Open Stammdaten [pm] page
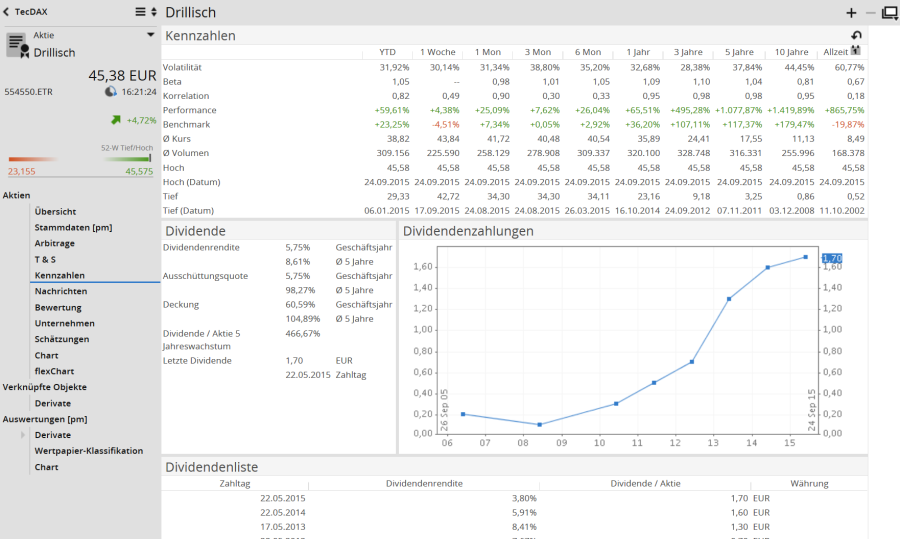900x539 pixels. point(73,227)
